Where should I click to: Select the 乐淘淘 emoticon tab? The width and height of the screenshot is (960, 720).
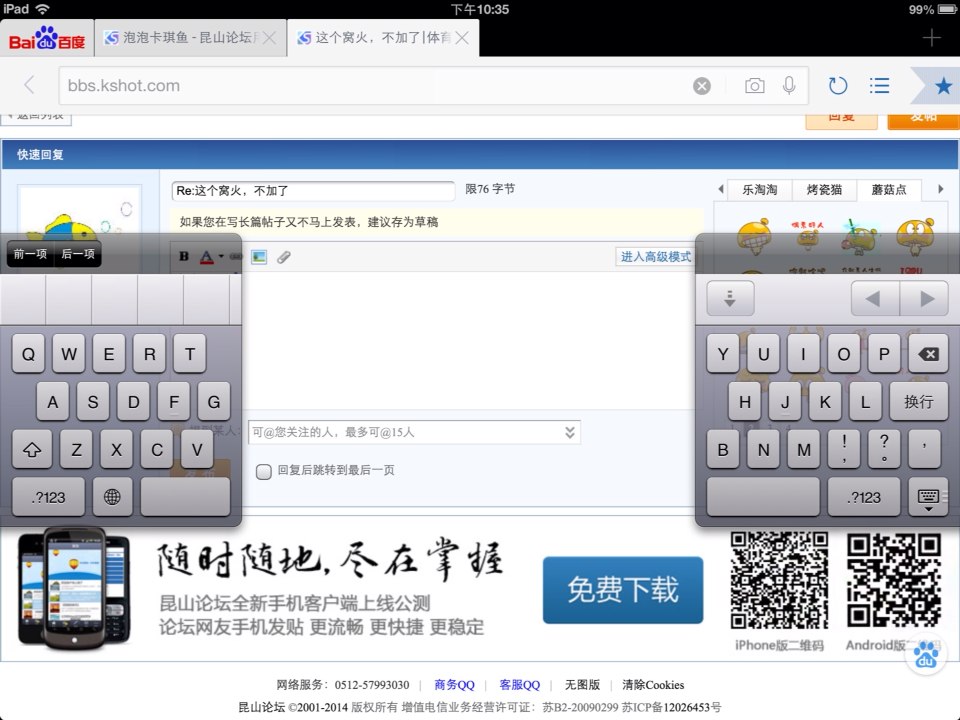[x=760, y=190]
